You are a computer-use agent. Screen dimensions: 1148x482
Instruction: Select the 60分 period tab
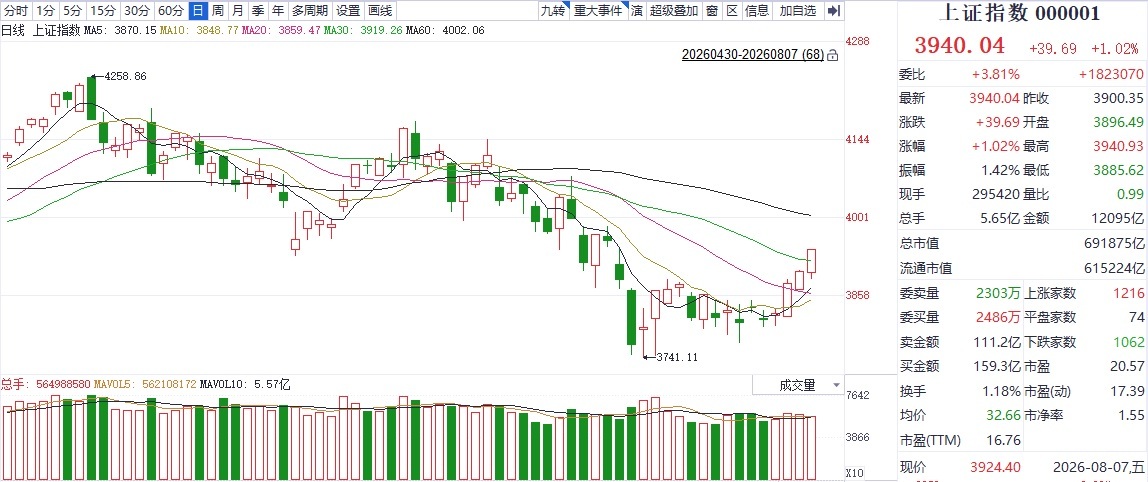pyautogui.click(x=171, y=10)
